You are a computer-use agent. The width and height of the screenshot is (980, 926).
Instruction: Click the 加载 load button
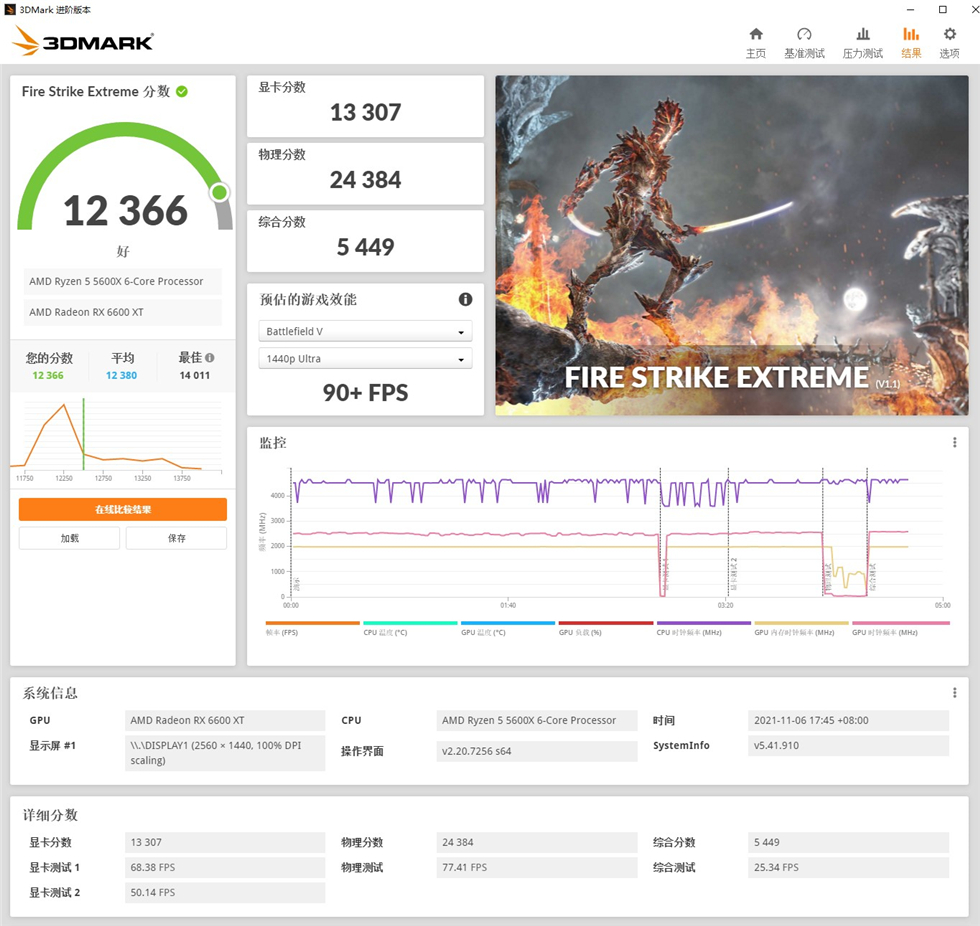(69, 538)
